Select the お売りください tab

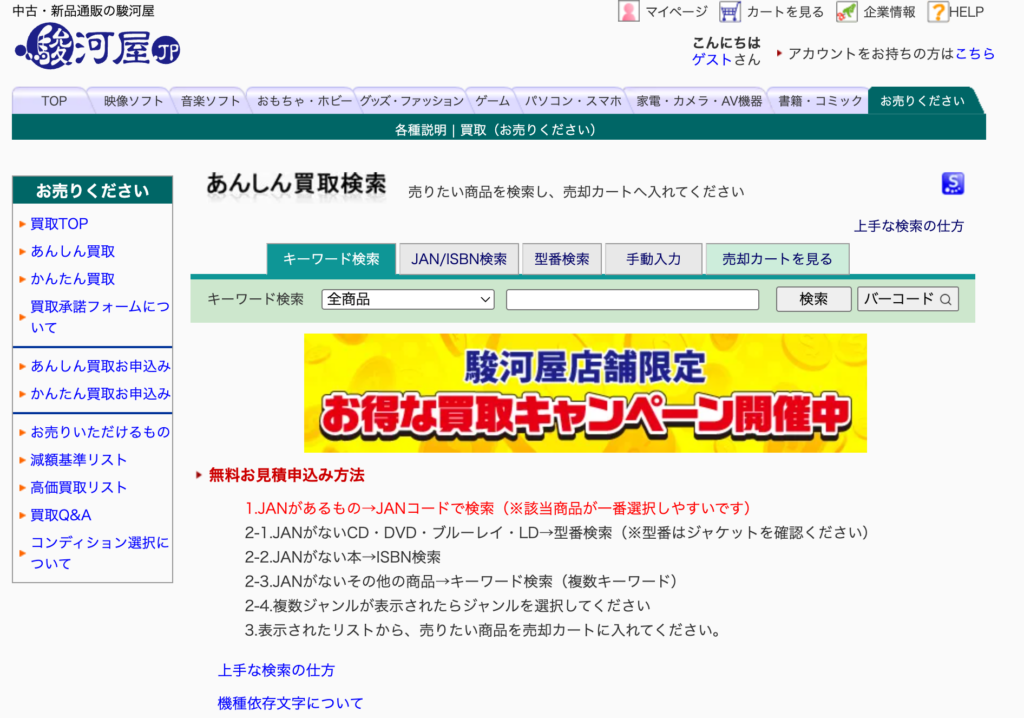point(922,101)
